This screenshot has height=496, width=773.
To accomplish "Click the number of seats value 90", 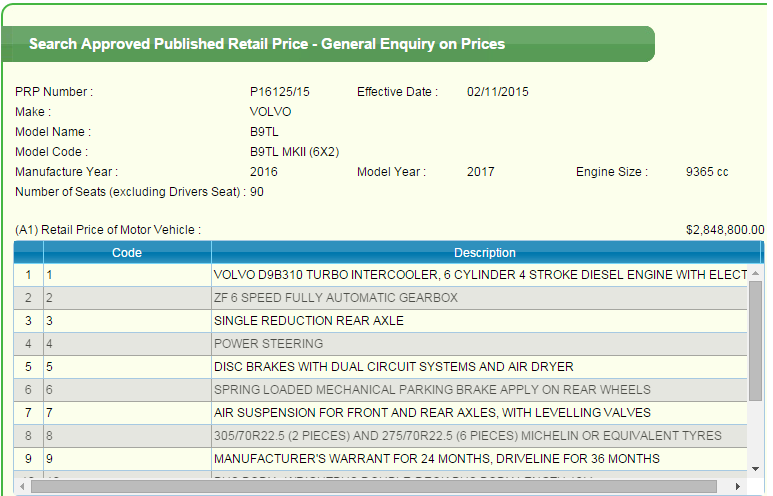I will 257,192.
